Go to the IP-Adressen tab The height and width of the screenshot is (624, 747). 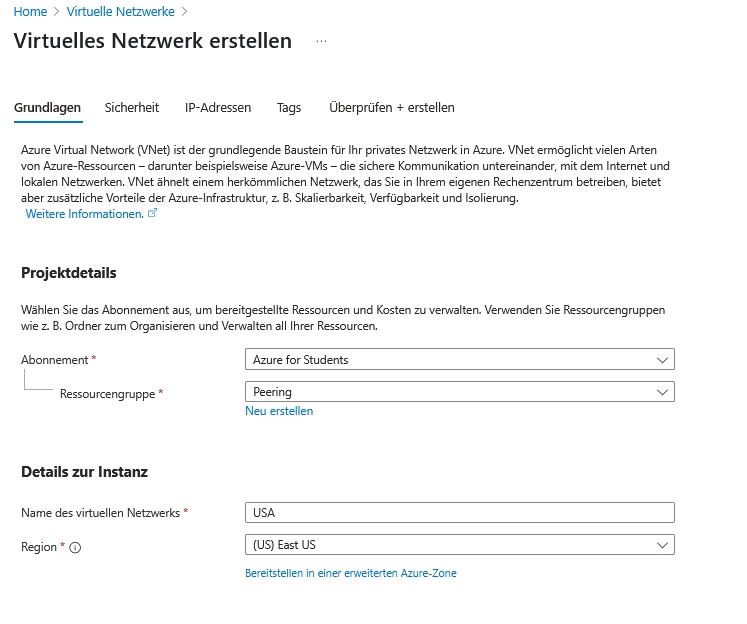[218, 108]
